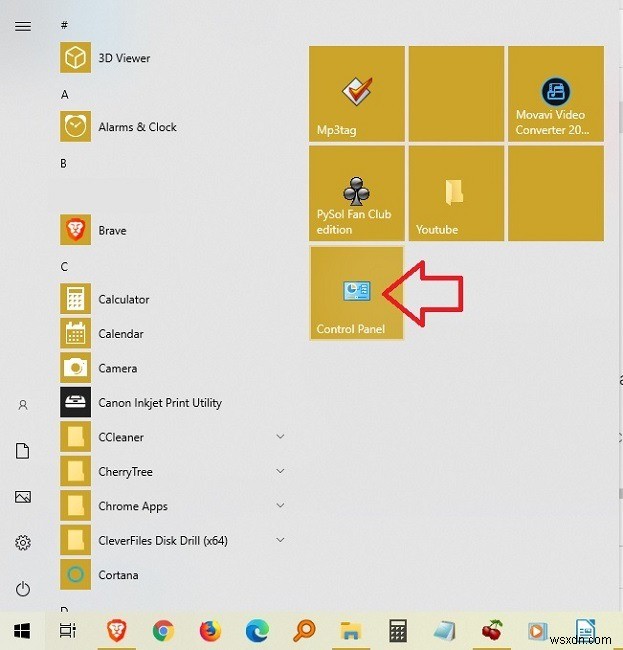Open the magnifier search app on taskbar
The width and height of the screenshot is (623, 650).
coord(304,631)
